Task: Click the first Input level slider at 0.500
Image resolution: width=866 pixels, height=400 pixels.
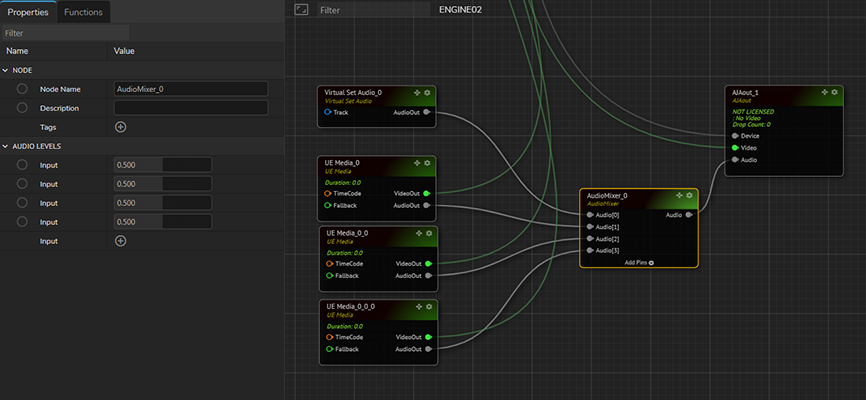Action: [x=162, y=165]
